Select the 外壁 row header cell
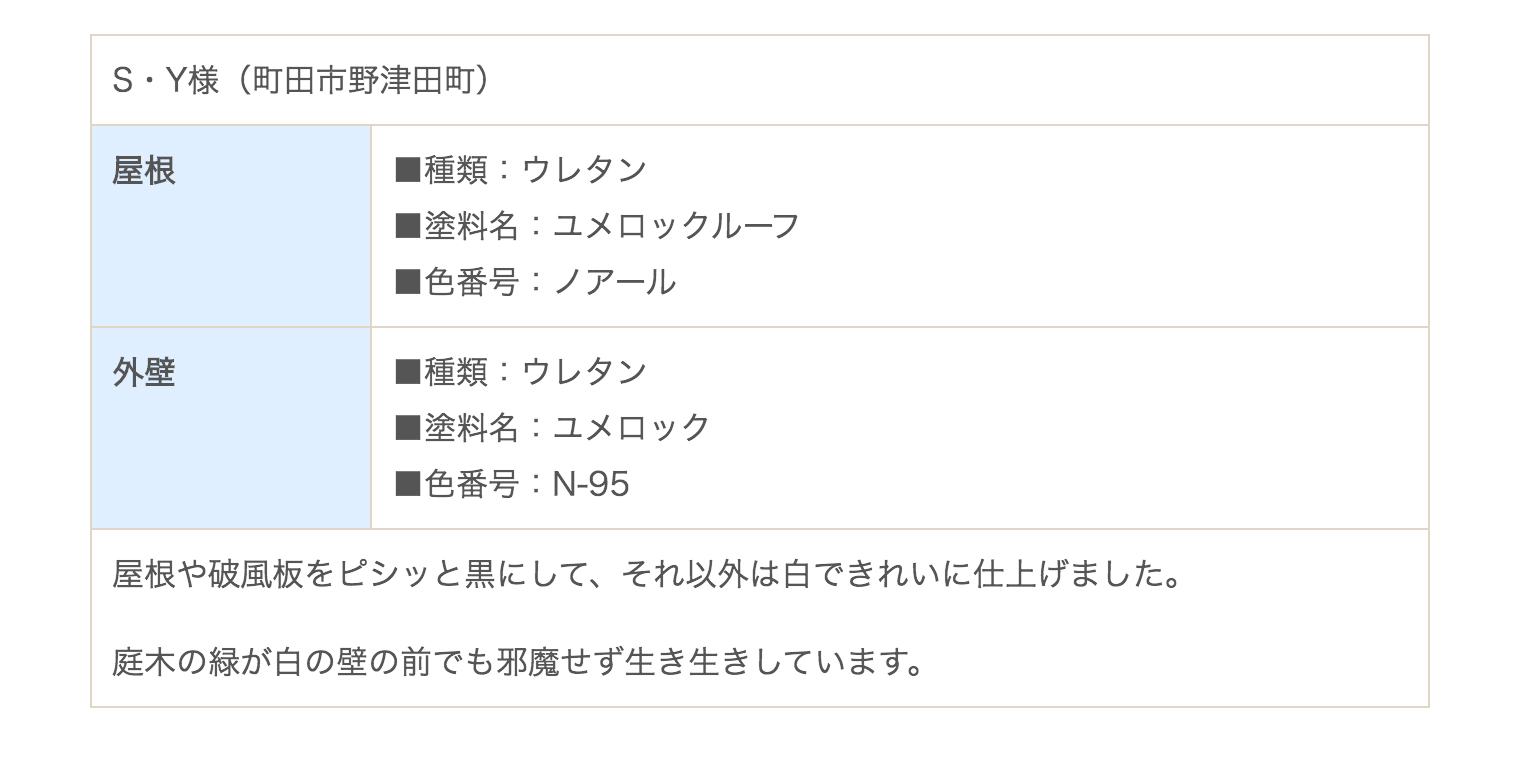Screen dimensions: 1520x769 [231, 428]
